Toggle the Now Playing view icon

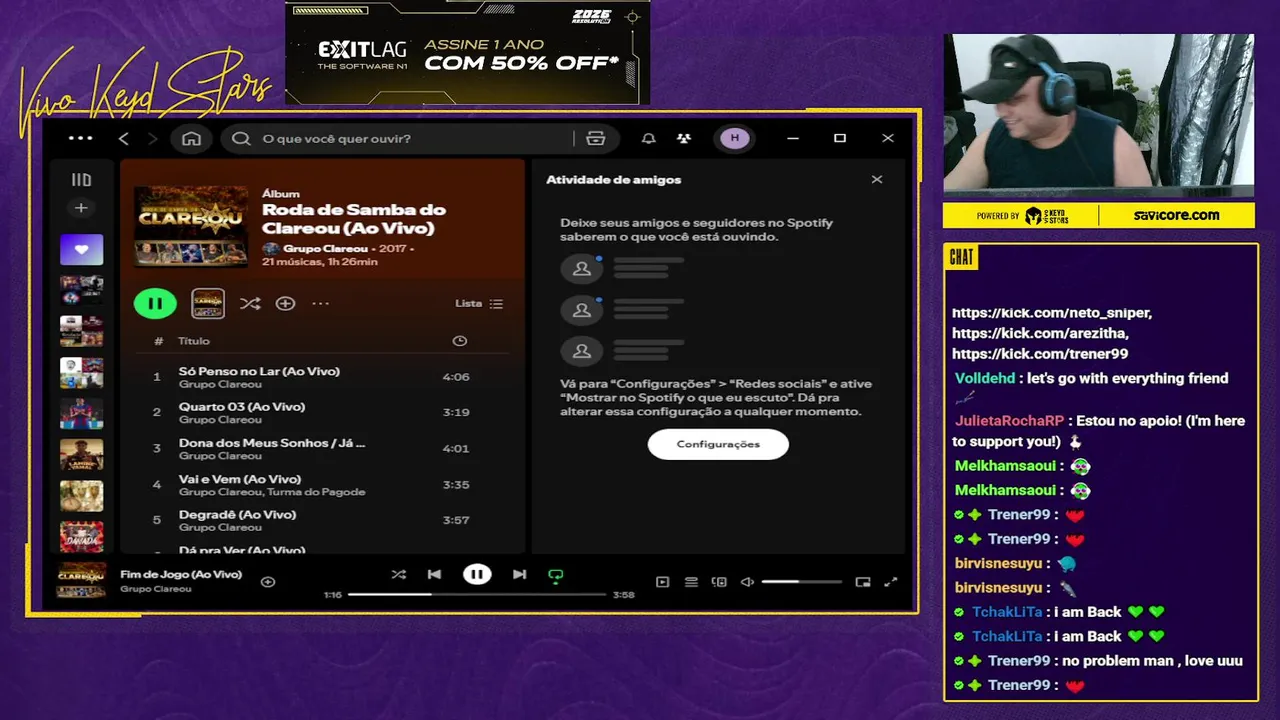tap(662, 581)
